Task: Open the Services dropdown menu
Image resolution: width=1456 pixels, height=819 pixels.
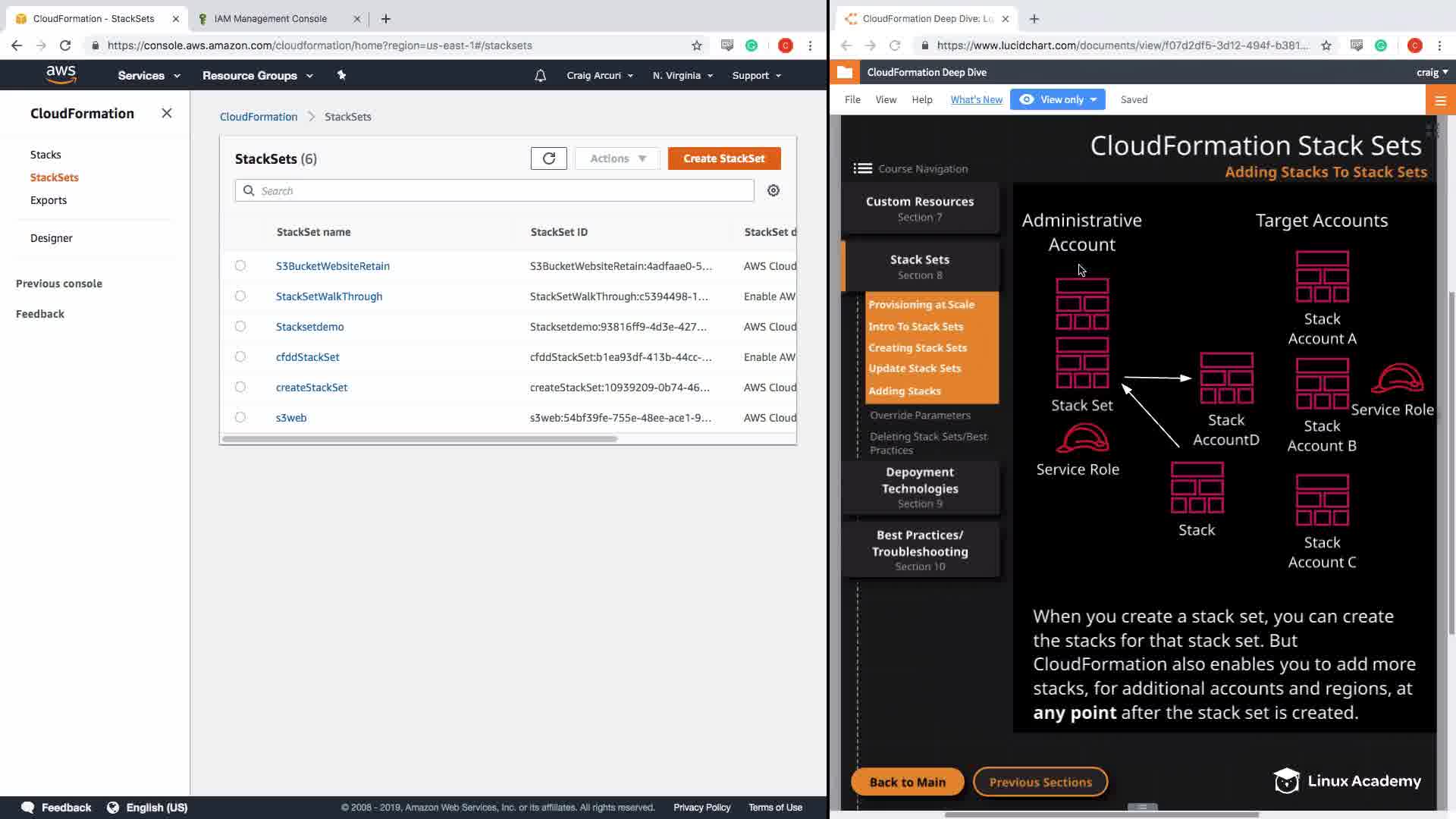Action: point(149,76)
